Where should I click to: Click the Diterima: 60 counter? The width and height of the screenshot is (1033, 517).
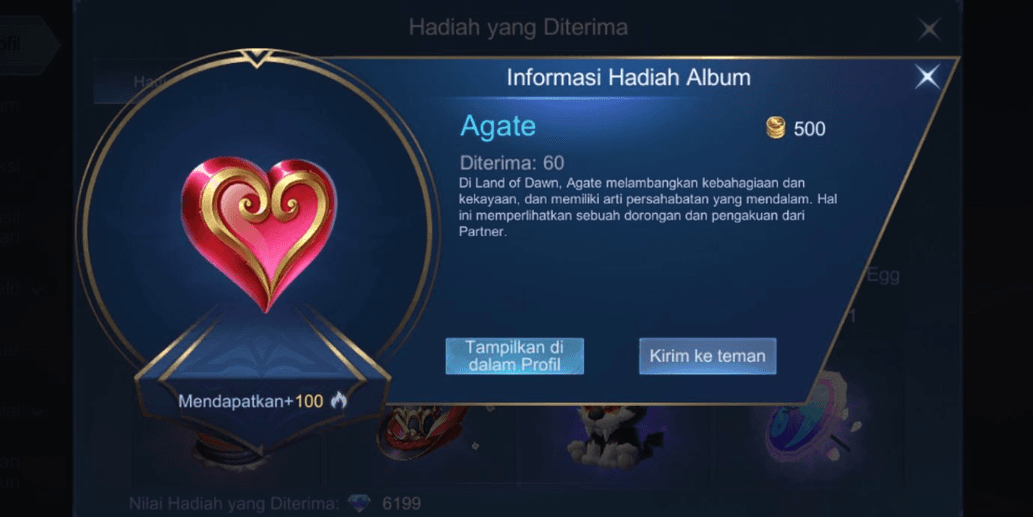(512, 163)
